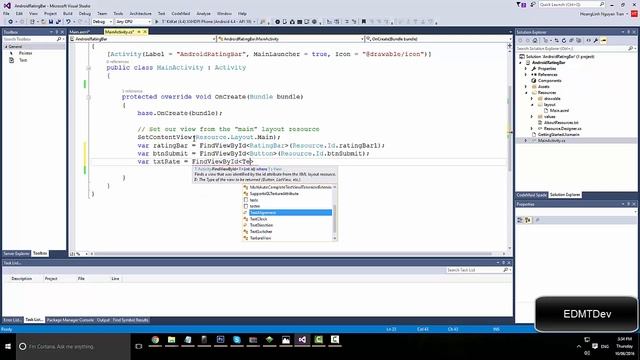The width and height of the screenshot is (640, 360).
Task: Switch to the Main.axml tab
Action: (x=80, y=32)
